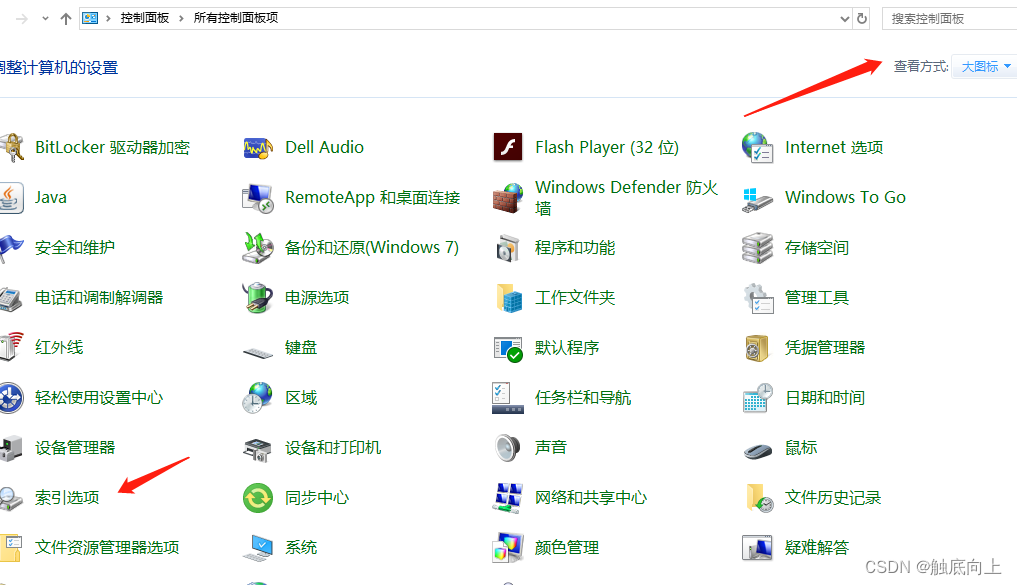Image resolution: width=1017 pixels, height=585 pixels.
Task: Open the Dell Audio icon
Action: (x=257, y=148)
